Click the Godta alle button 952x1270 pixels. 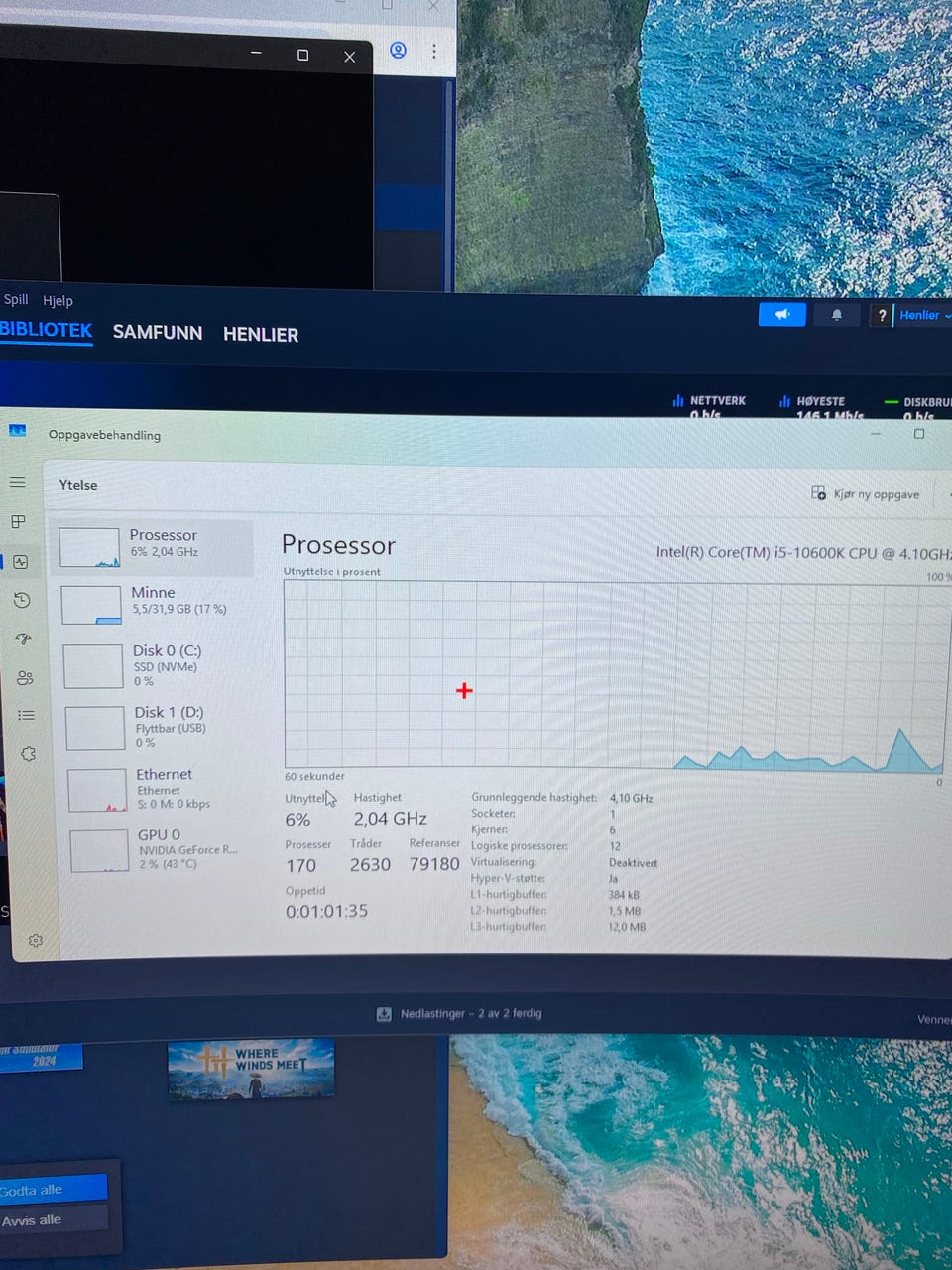(54, 1189)
